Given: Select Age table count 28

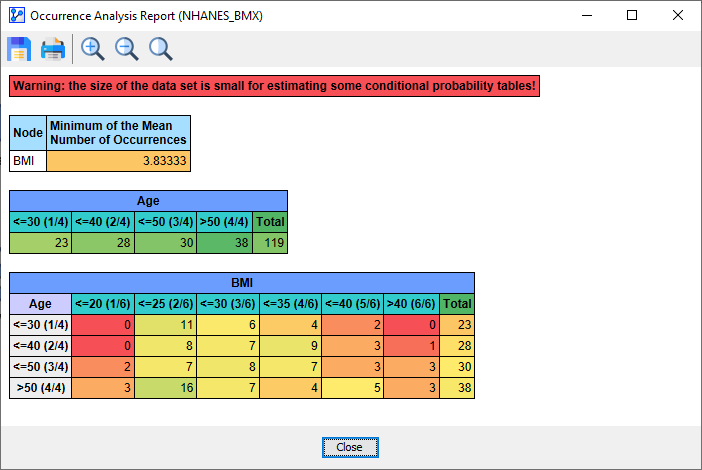Looking at the screenshot, I should tap(103, 243).
